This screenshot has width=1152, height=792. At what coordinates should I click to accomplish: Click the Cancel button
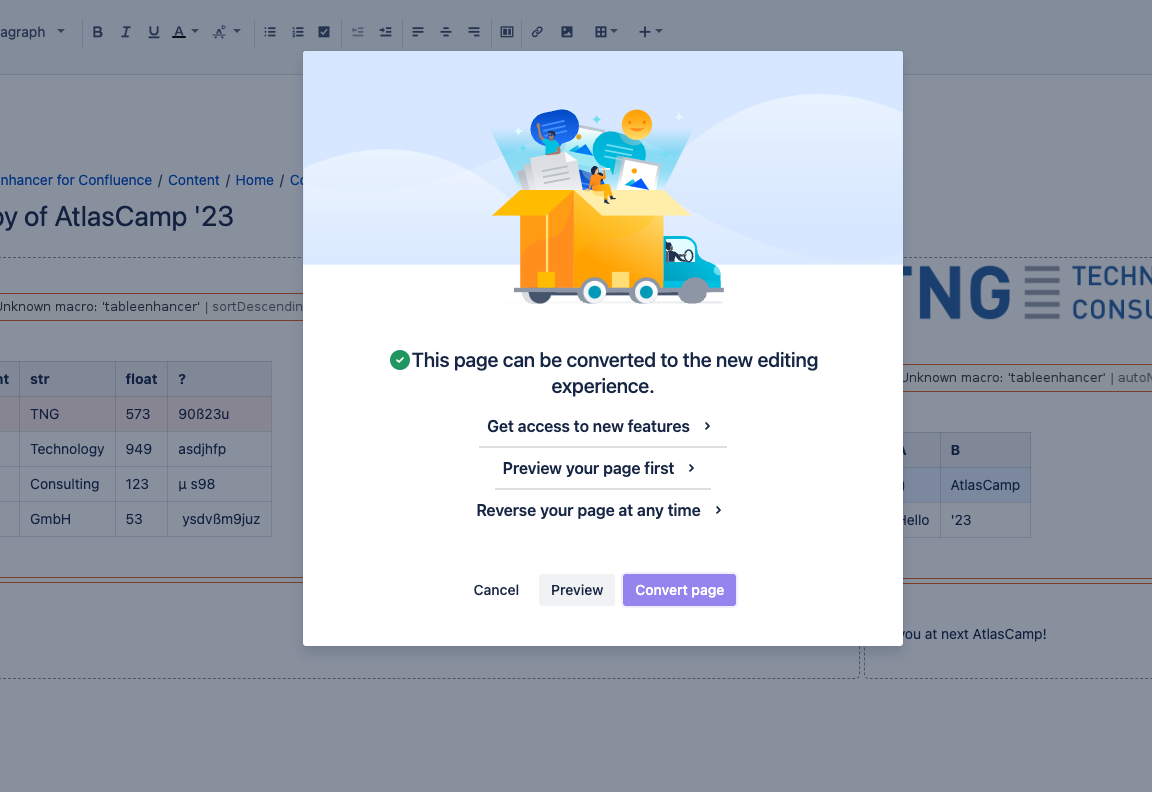click(496, 590)
